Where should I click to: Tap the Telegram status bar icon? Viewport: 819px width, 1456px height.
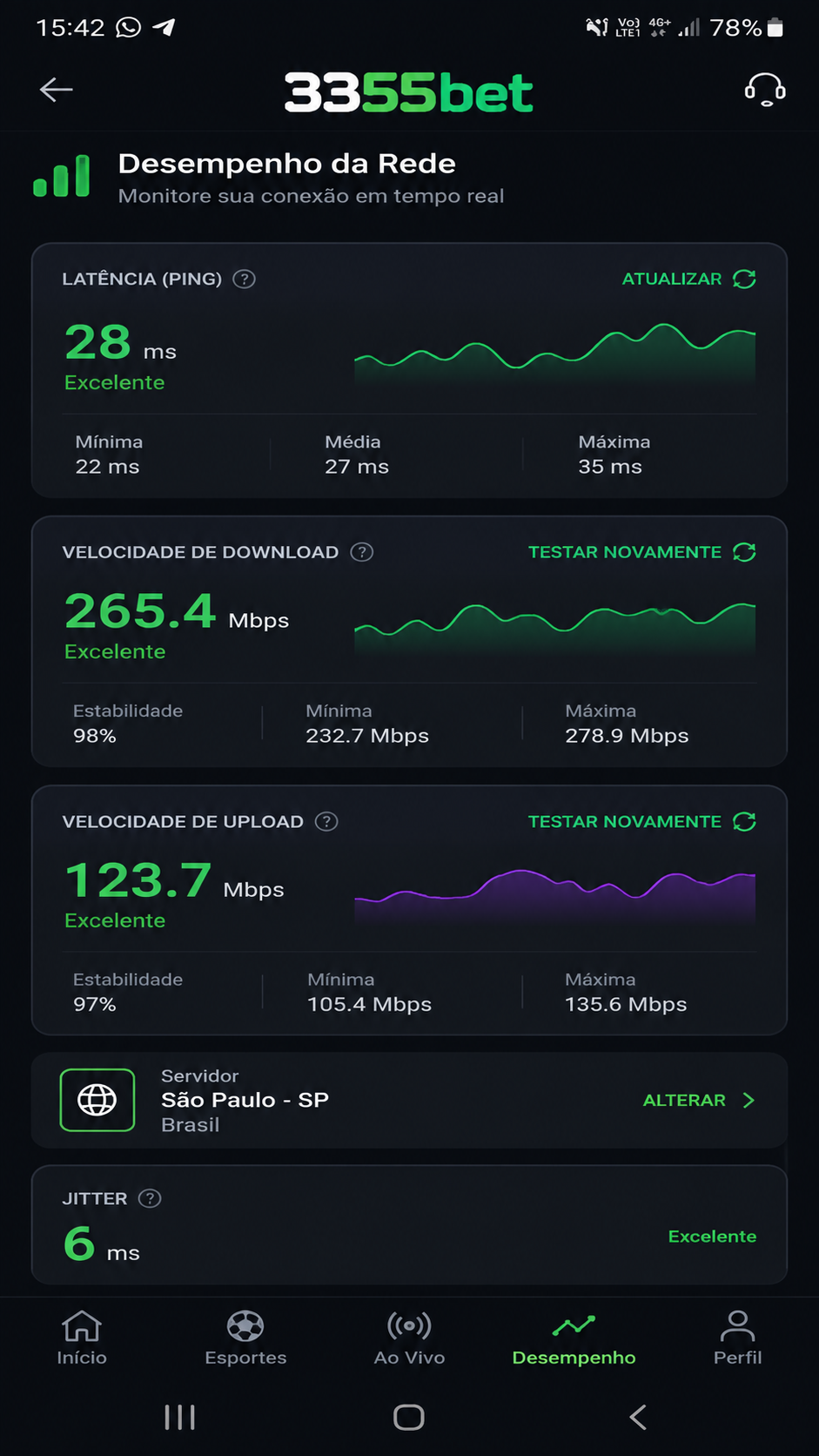pos(164,28)
